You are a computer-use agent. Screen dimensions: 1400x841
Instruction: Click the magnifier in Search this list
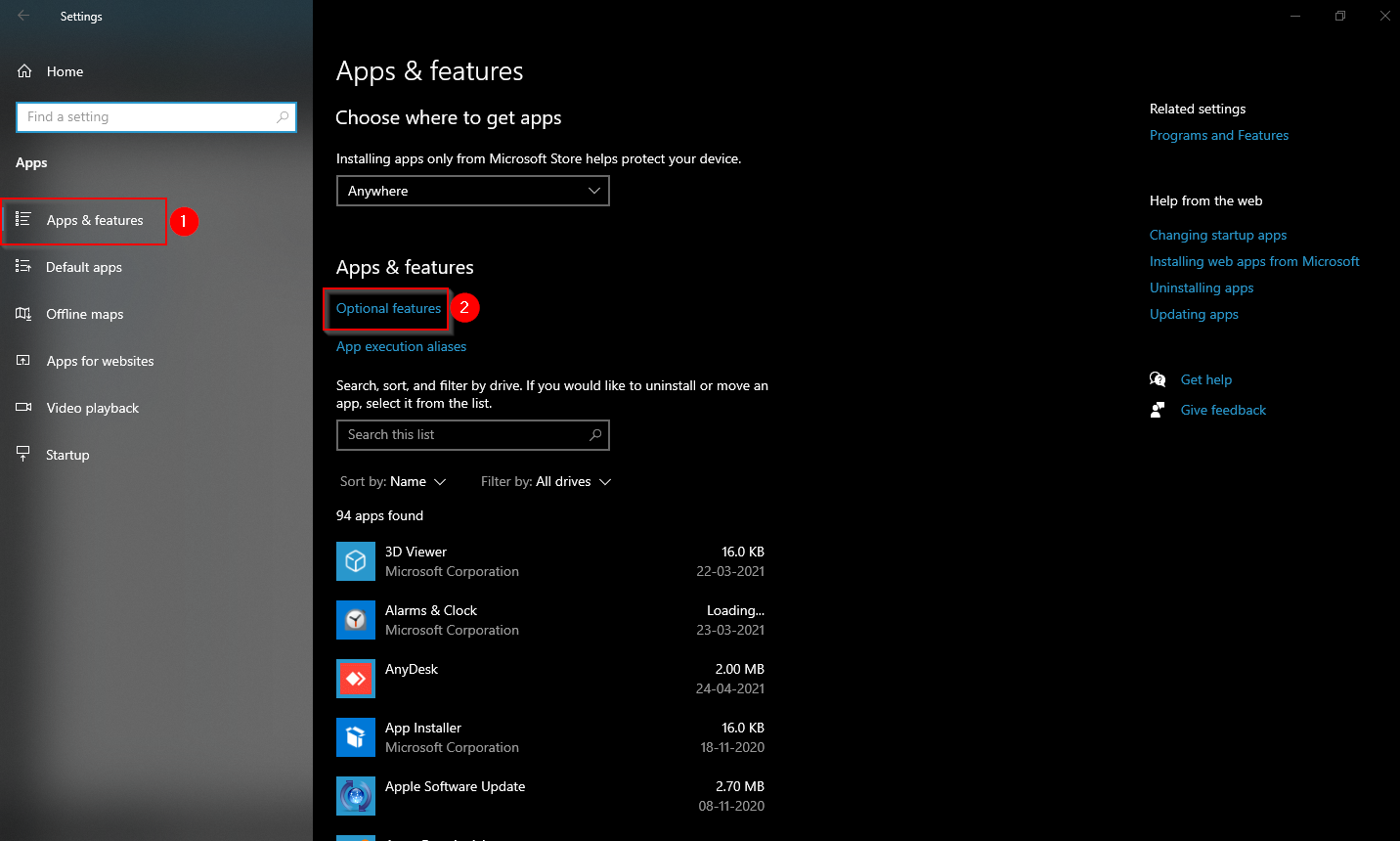pos(595,434)
